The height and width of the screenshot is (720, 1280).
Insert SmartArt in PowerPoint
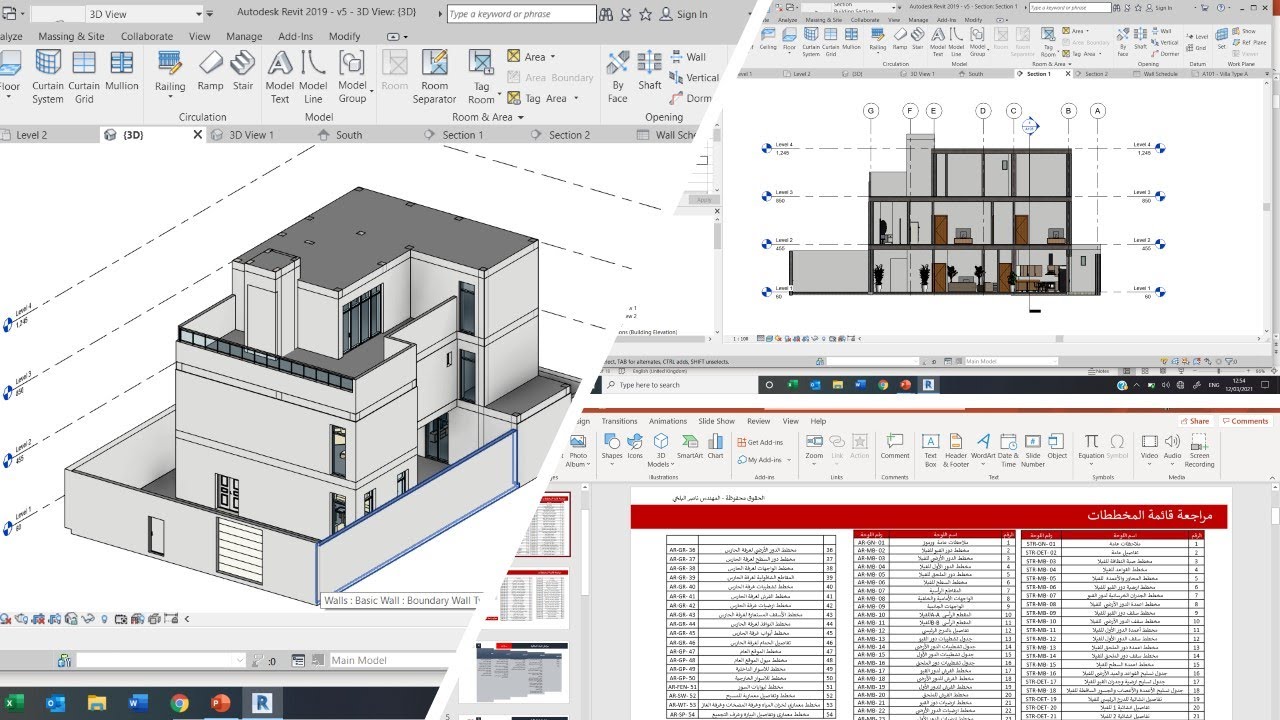(x=689, y=445)
